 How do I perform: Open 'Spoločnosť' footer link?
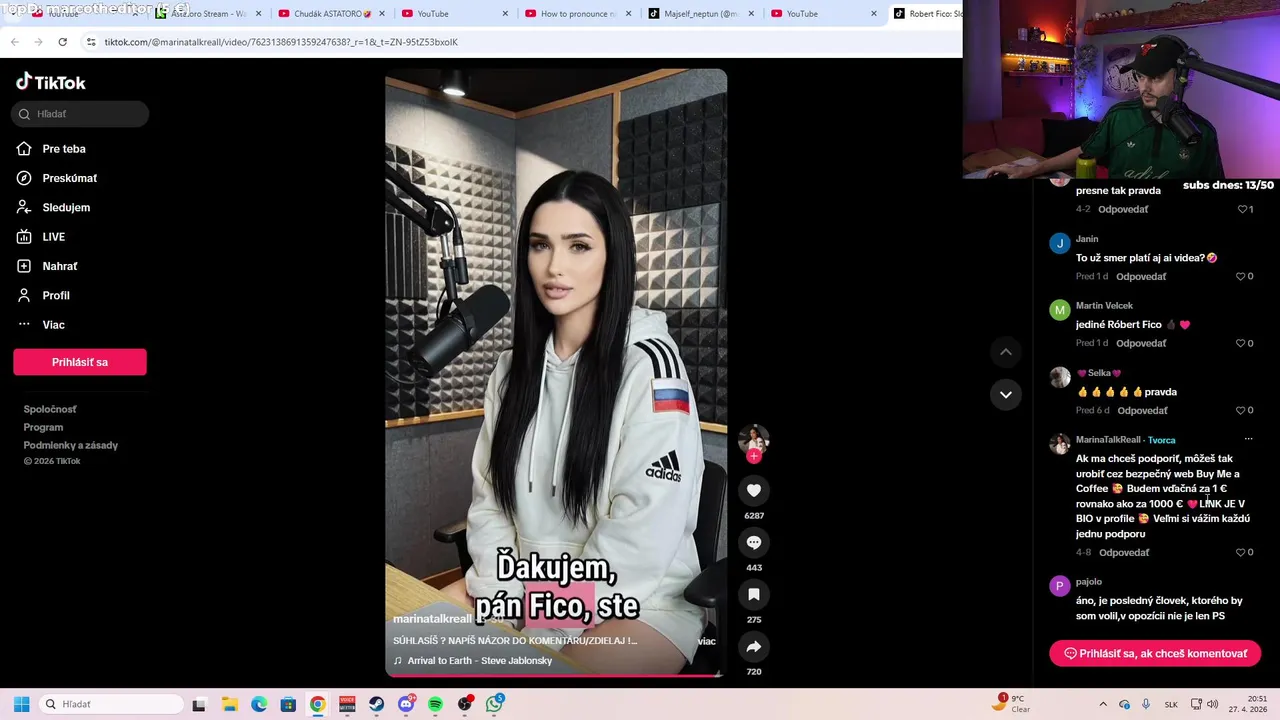point(50,409)
